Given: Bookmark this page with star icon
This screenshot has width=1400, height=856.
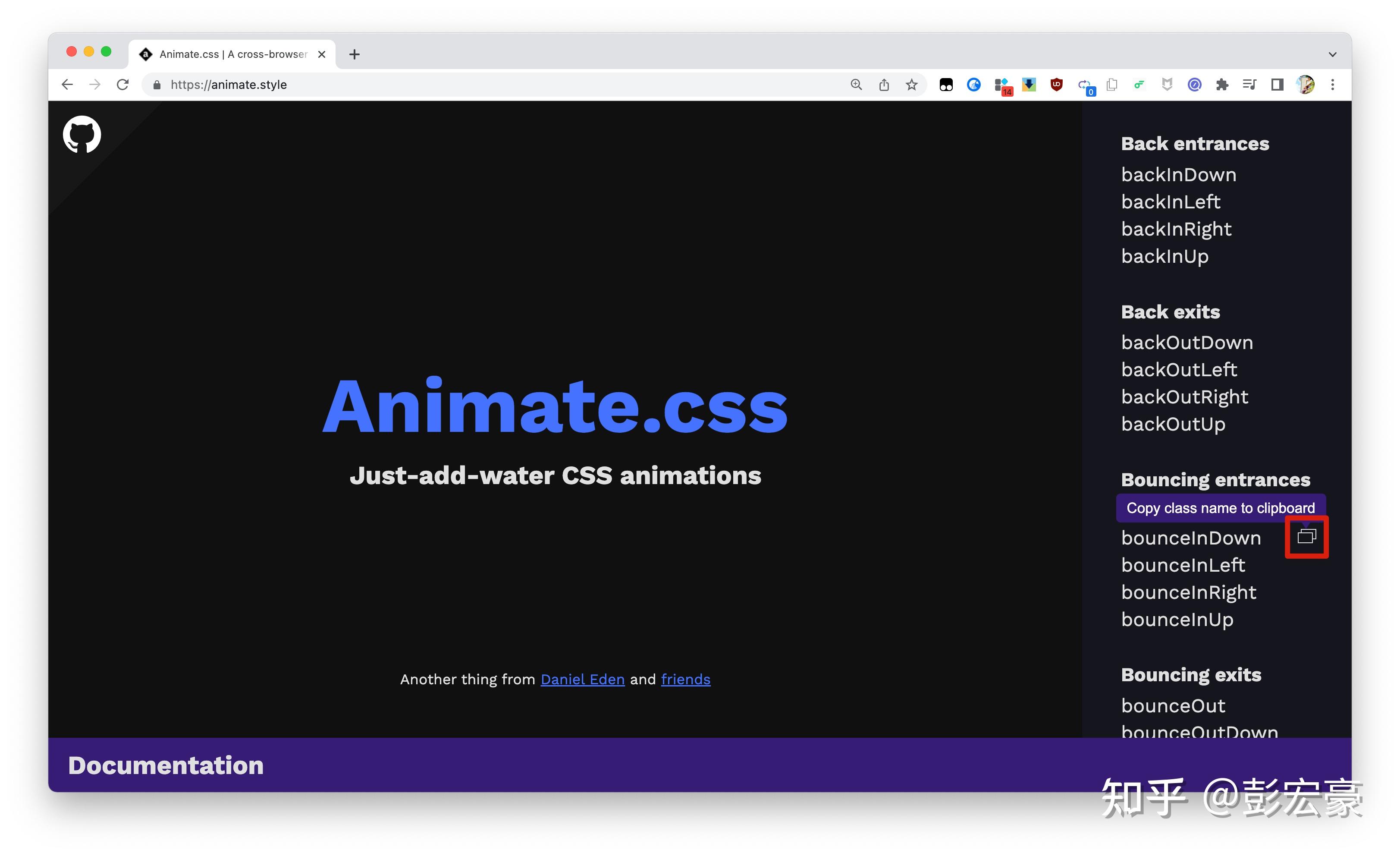Looking at the screenshot, I should [911, 85].
